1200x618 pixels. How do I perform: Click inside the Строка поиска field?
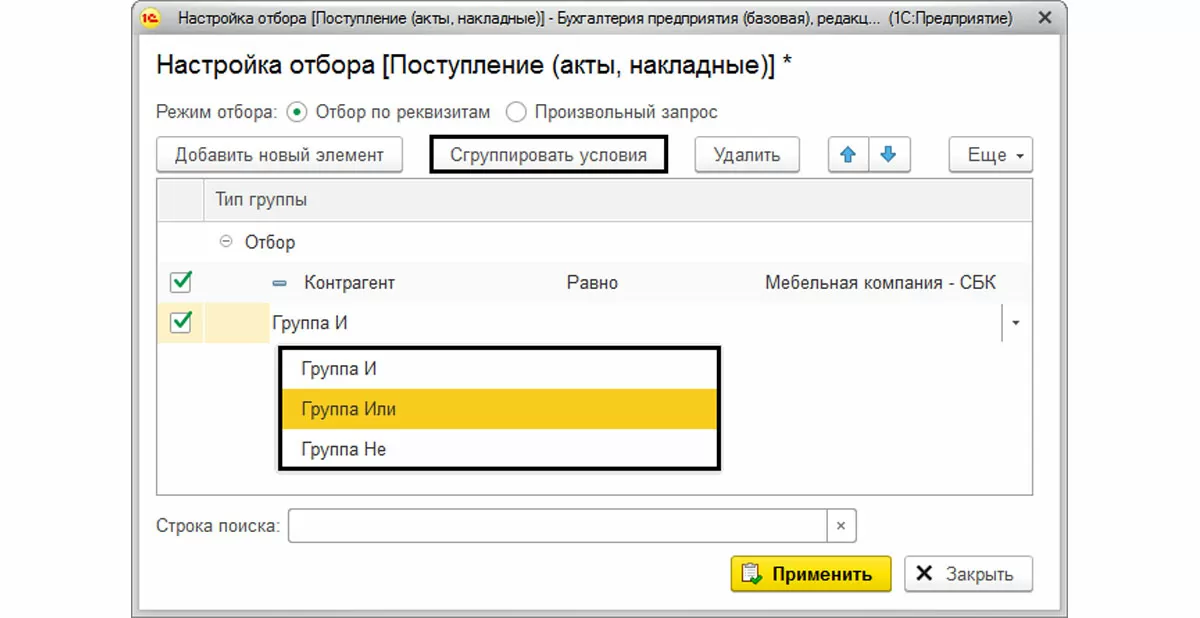(x=556, y=526)
